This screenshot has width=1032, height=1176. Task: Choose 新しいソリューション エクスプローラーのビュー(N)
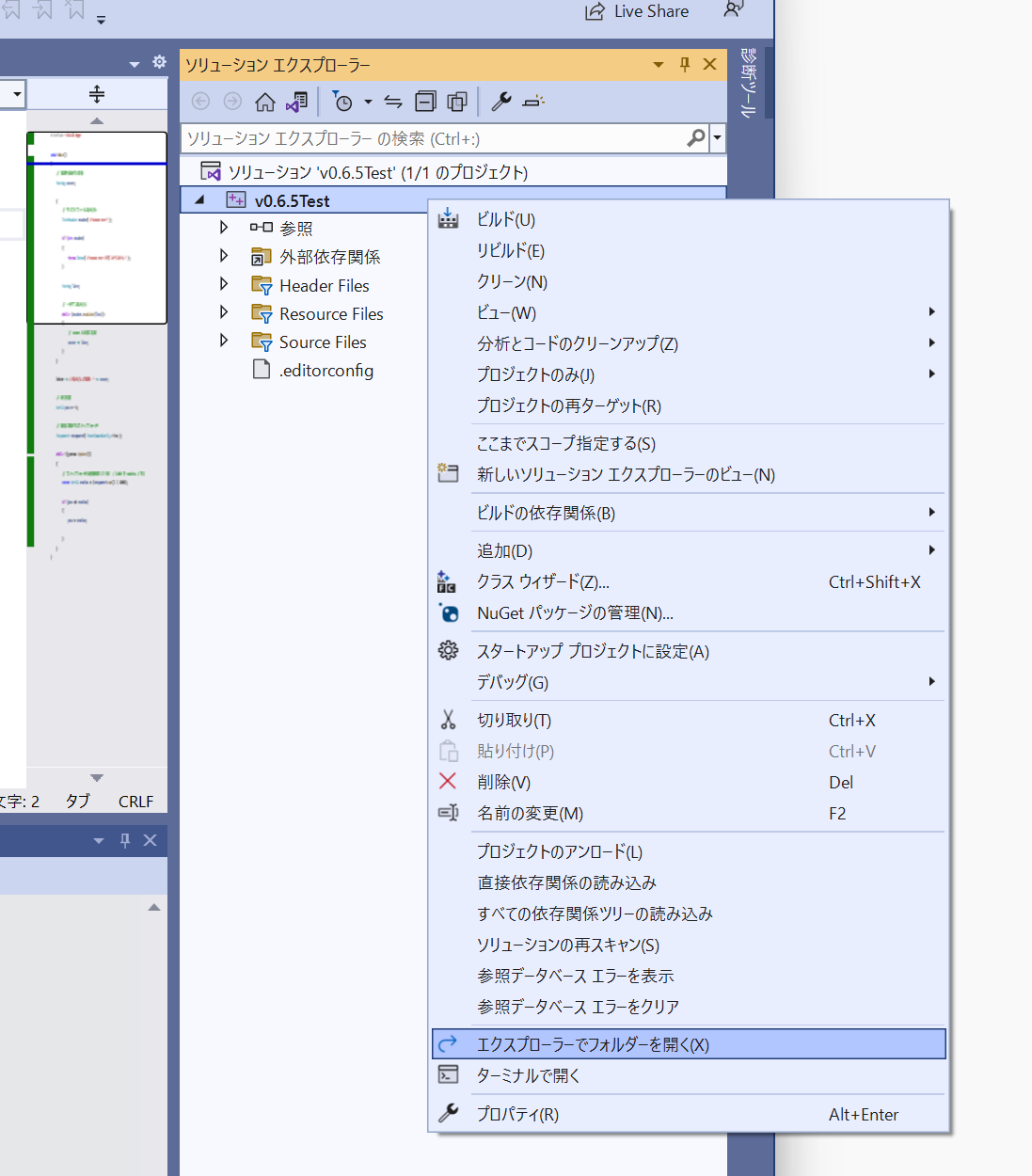(x=689, y=474)
